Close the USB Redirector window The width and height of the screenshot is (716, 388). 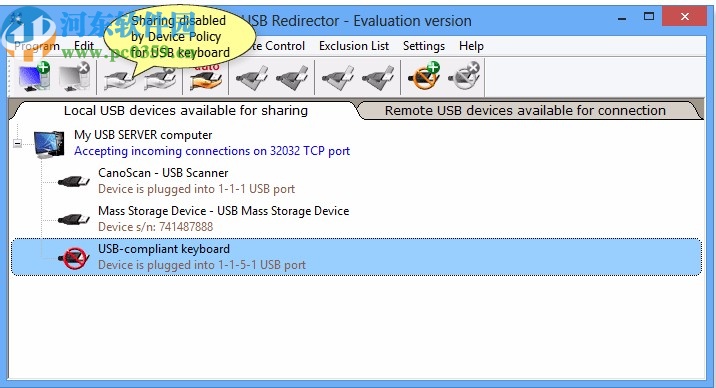pyautogui.click(x=684, y=17)
